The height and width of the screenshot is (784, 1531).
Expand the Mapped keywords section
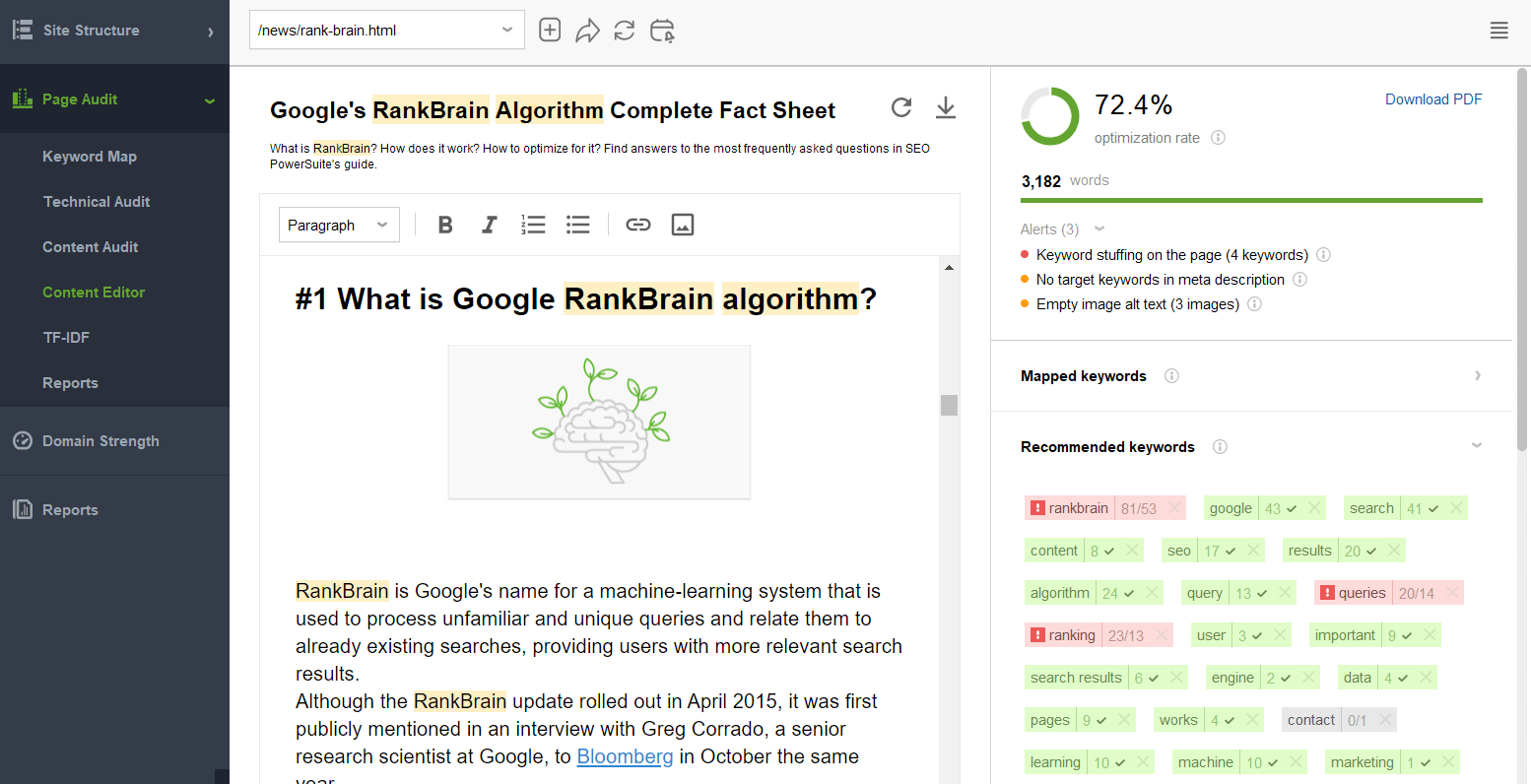click(x=1477, y=375)
